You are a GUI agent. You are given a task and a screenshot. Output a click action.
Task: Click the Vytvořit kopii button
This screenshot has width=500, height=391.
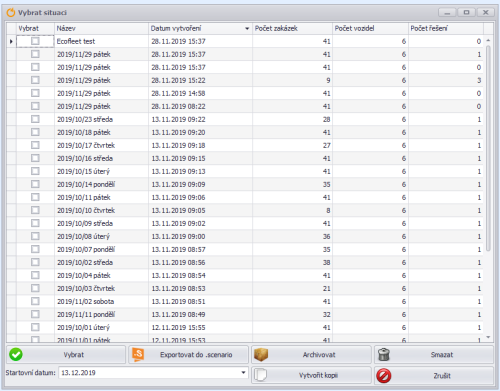coord(311,375)
